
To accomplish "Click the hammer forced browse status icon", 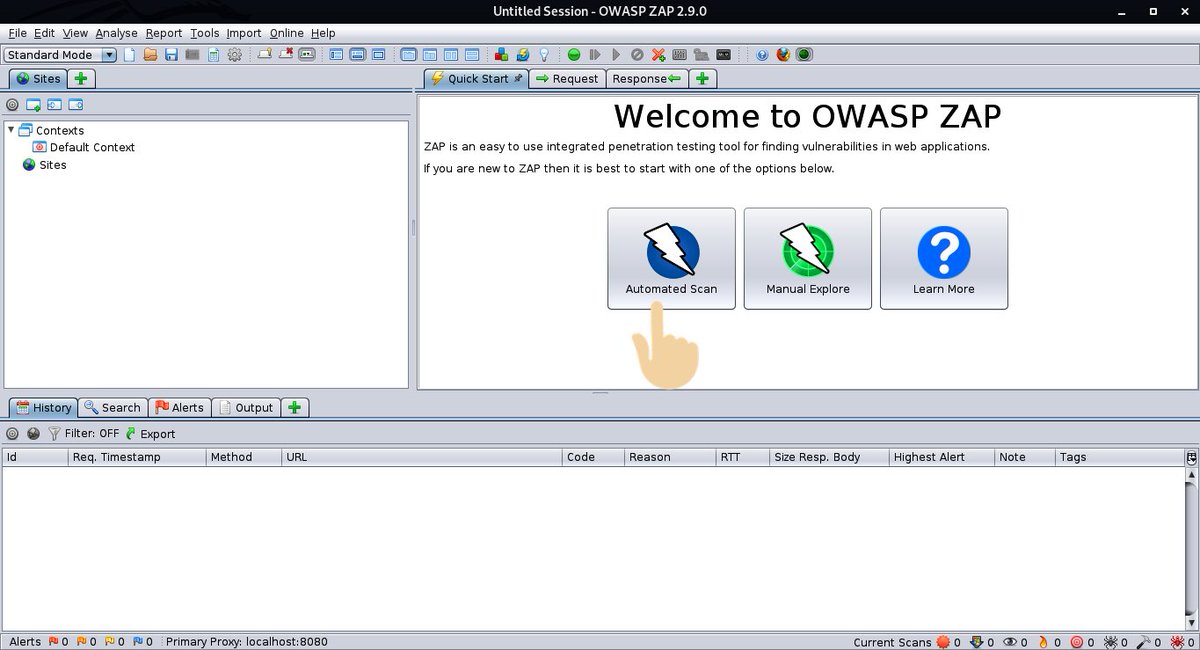I will tap(1143, 642).
